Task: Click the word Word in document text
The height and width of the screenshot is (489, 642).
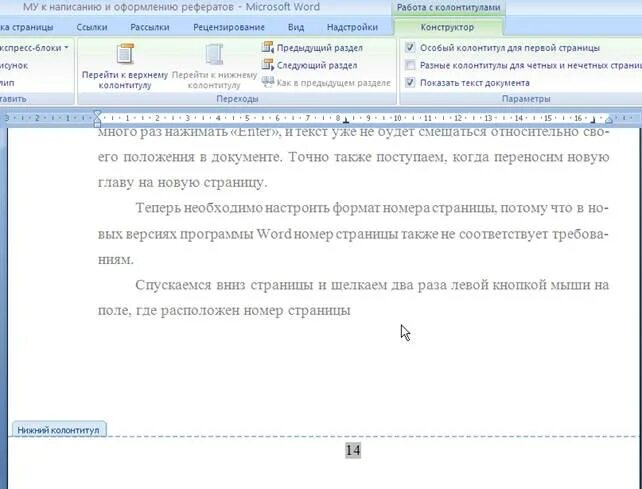Action: (x=274, y=234)
